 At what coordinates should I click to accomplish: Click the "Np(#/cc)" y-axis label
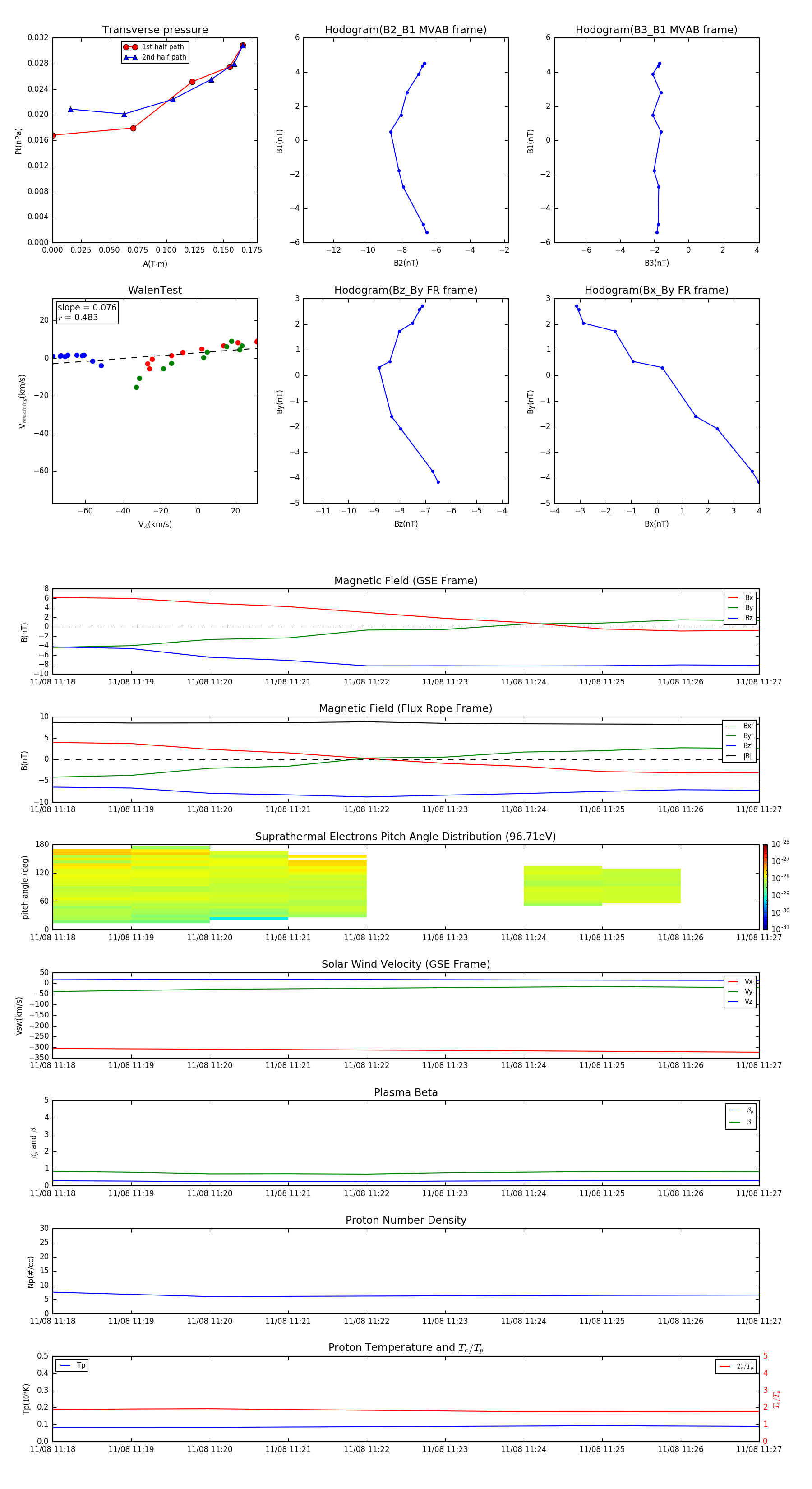pos(31,1272)
